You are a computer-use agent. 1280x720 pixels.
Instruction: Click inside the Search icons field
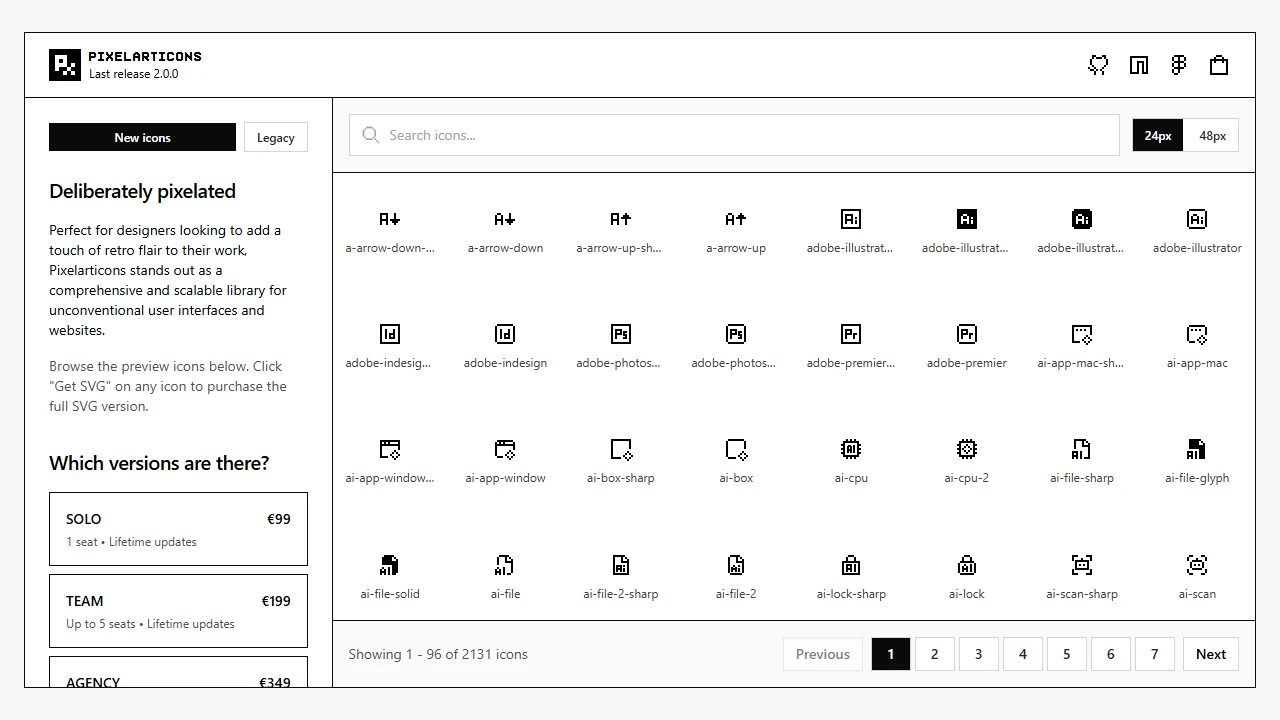coord(700,134)
